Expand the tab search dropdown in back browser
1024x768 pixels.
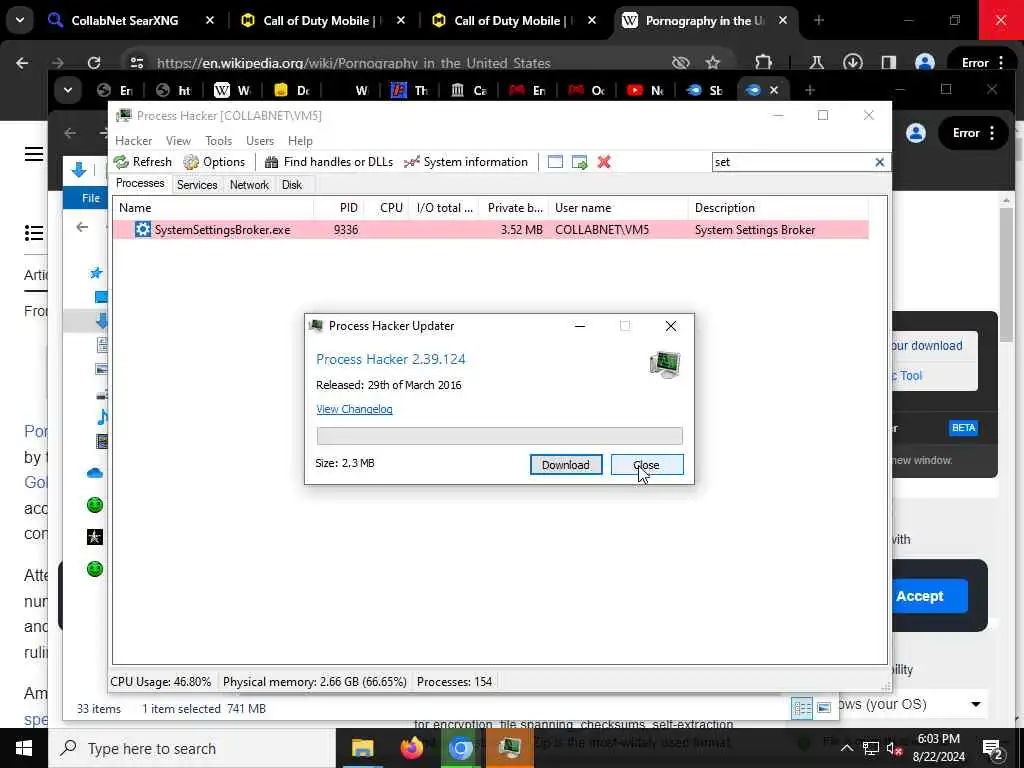click(20, 20)
